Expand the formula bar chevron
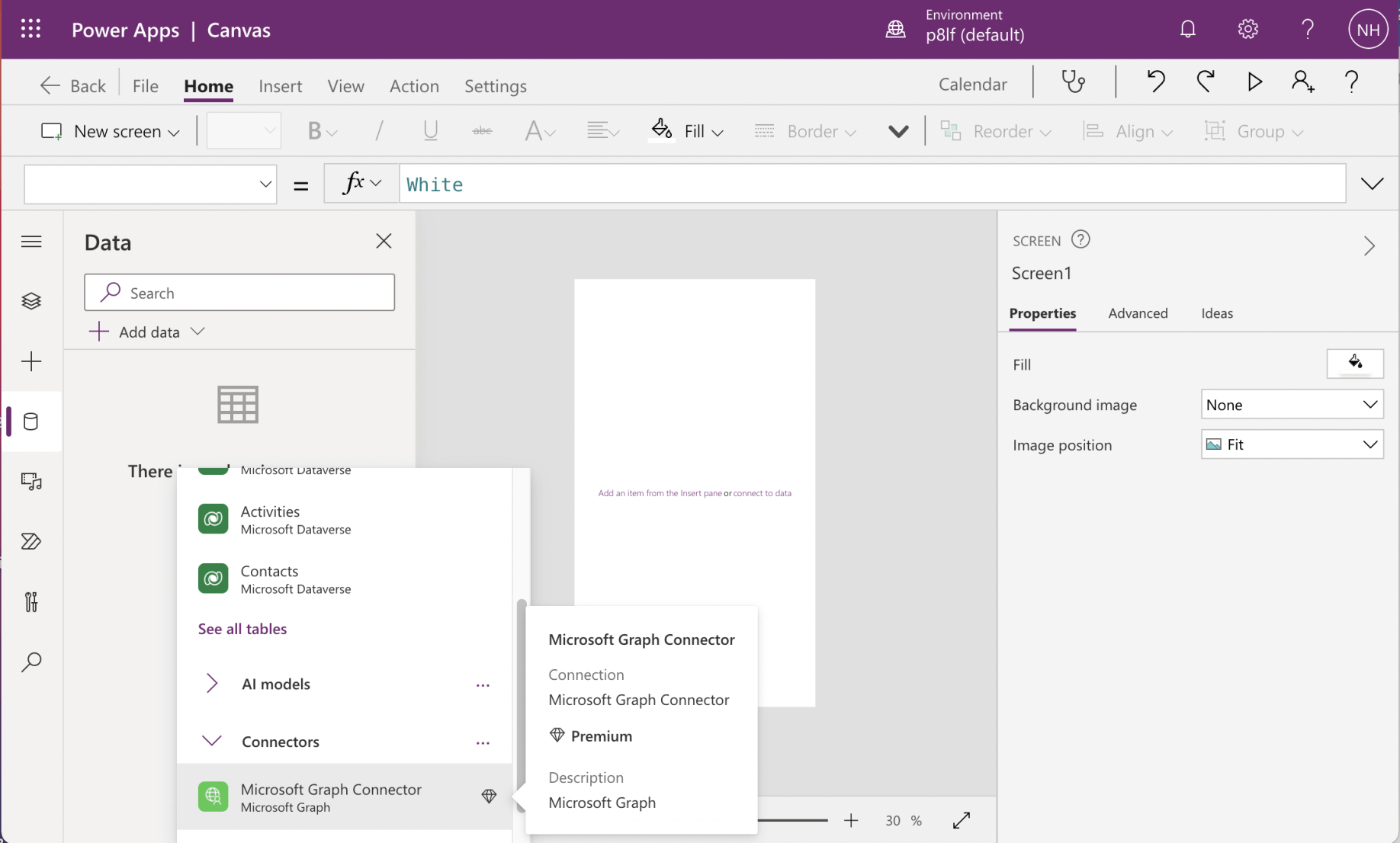 pos(1372,184)
